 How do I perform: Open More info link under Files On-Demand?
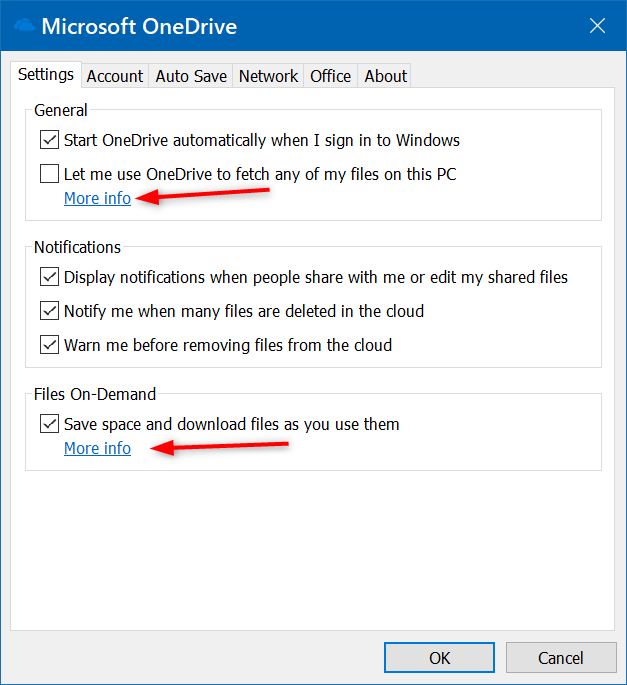click(97, 448)
